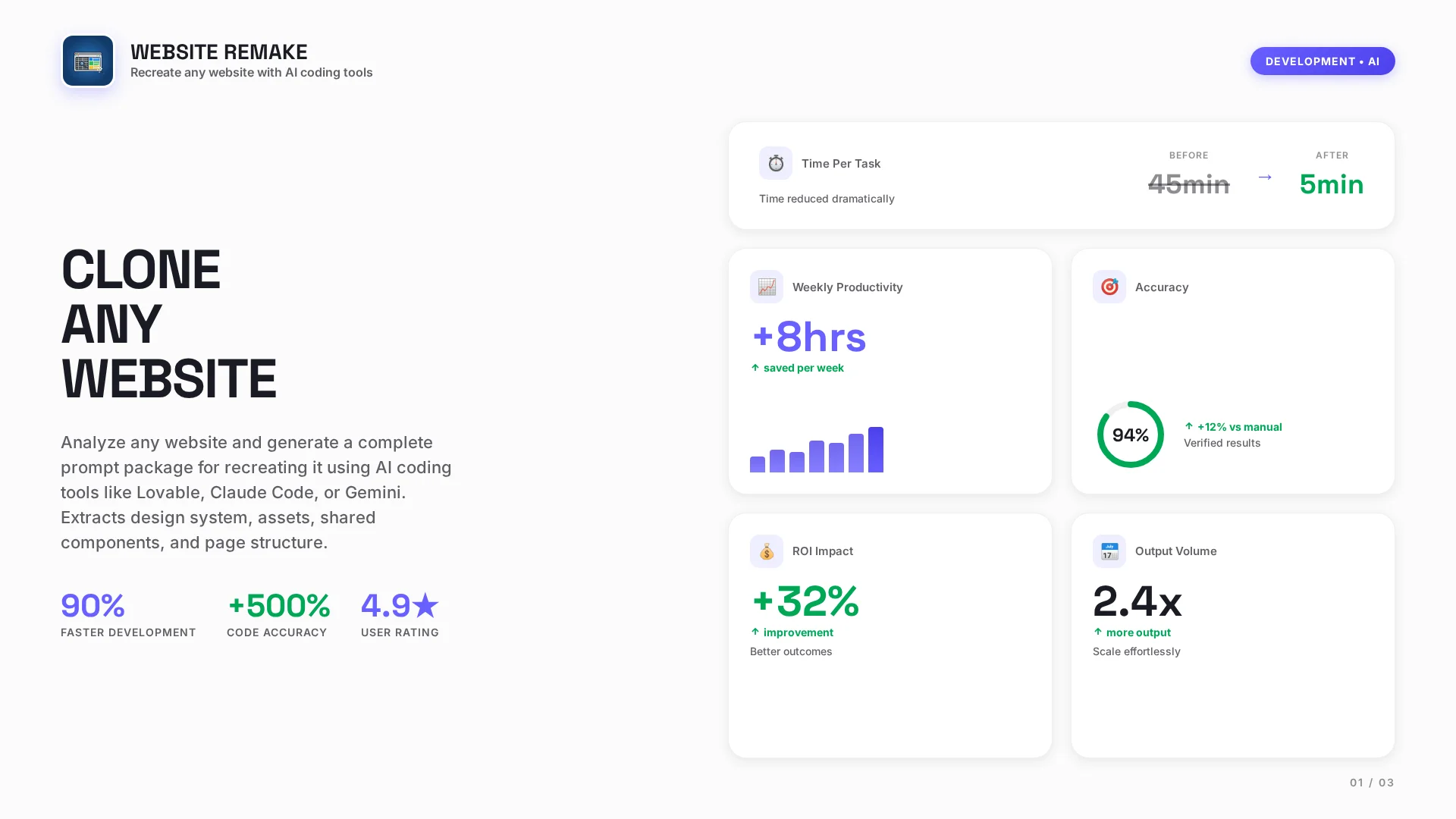Screen dimensions: 1456x819
Task: Switch to slide 02 via the page indicator
Action: 1370,782
